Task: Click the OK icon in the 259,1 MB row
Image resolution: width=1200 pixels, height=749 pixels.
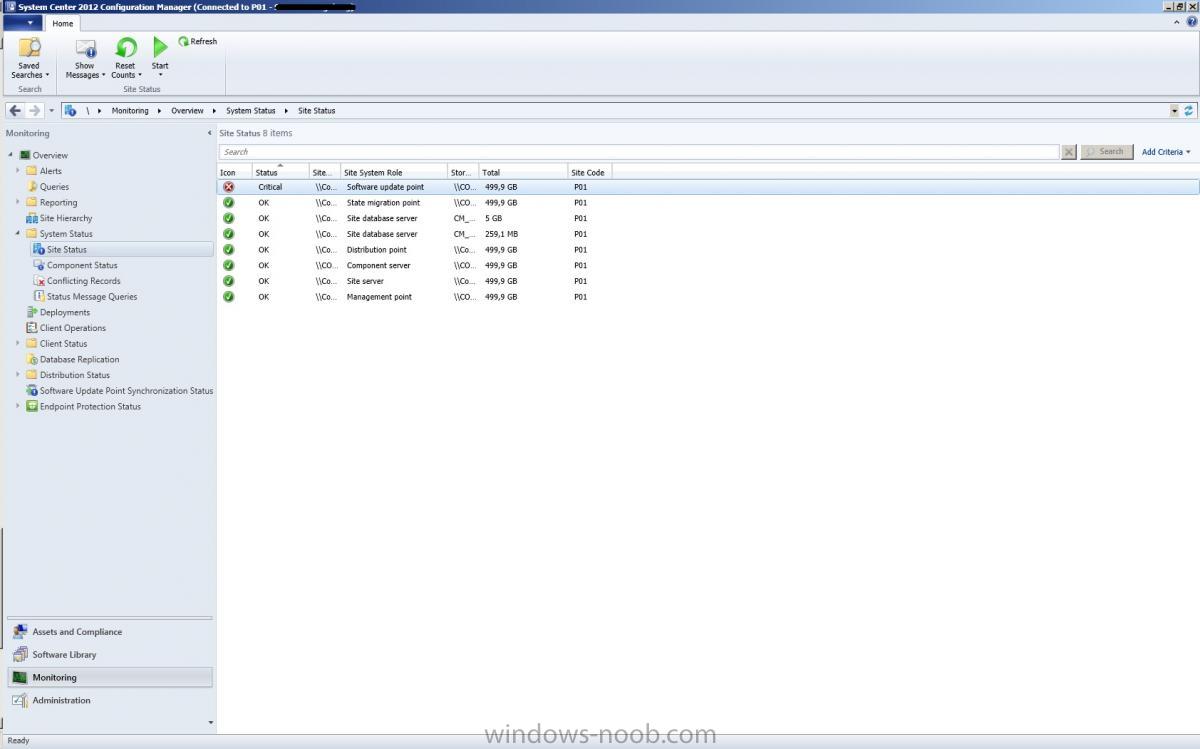Action: [229, 234]
